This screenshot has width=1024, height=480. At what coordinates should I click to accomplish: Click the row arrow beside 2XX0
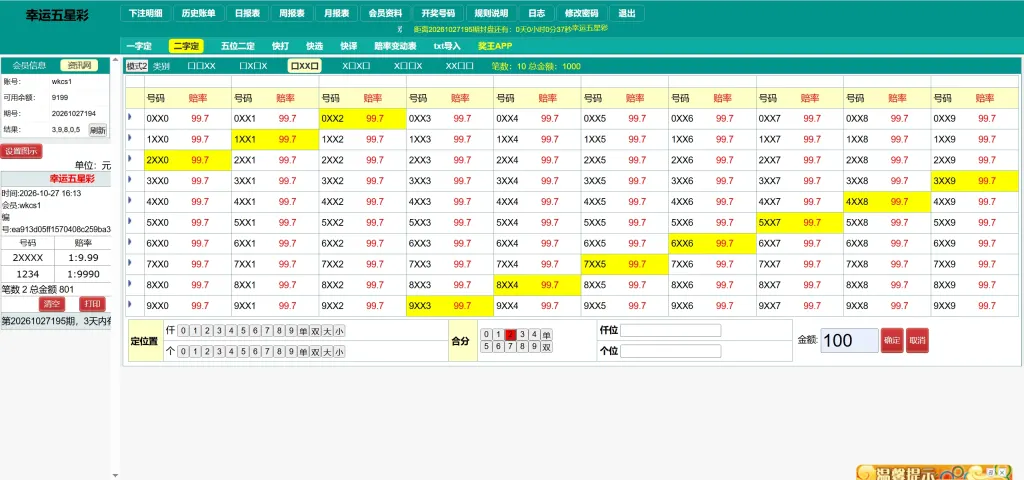(129, 159)
